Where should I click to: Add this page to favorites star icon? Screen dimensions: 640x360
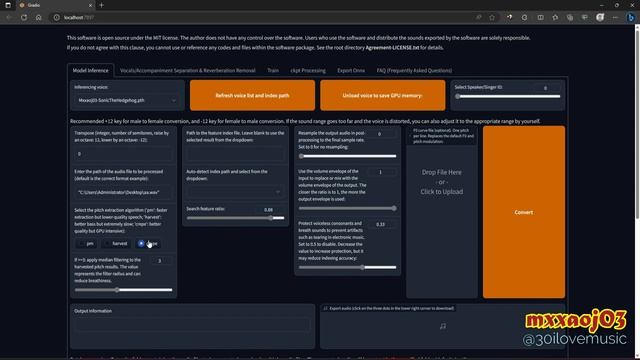(492, 18)
